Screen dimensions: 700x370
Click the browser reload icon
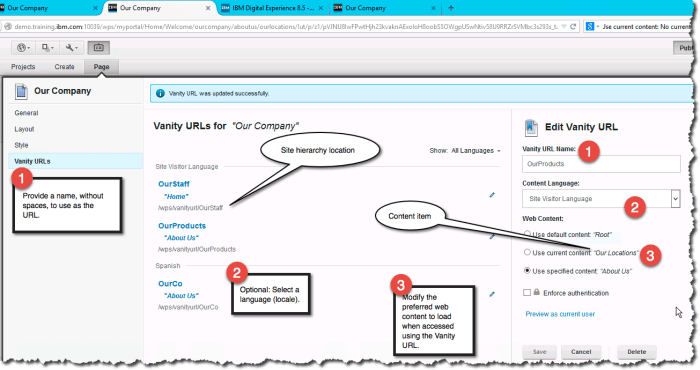point(573,27)
